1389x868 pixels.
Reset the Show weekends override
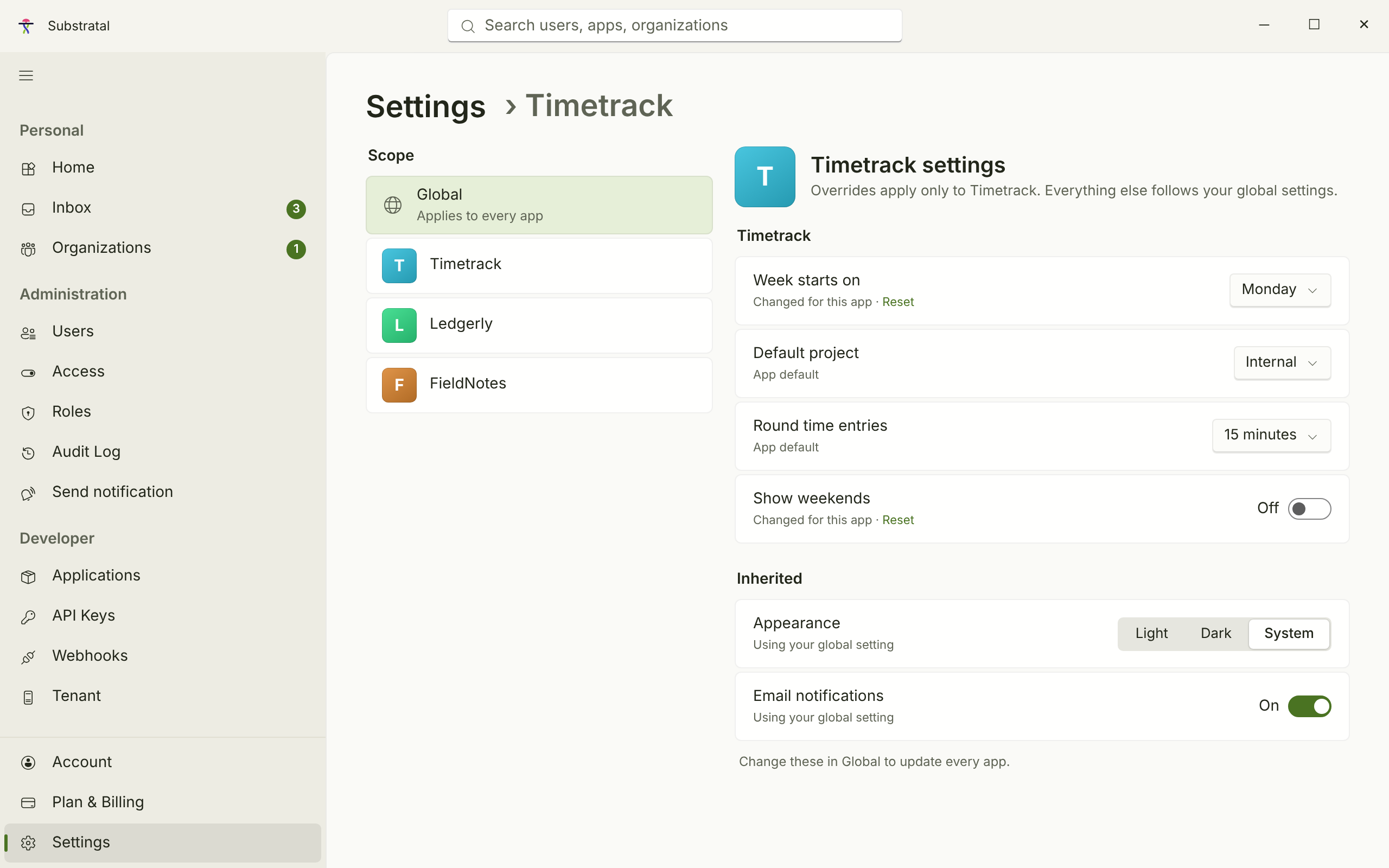[897, 520]
